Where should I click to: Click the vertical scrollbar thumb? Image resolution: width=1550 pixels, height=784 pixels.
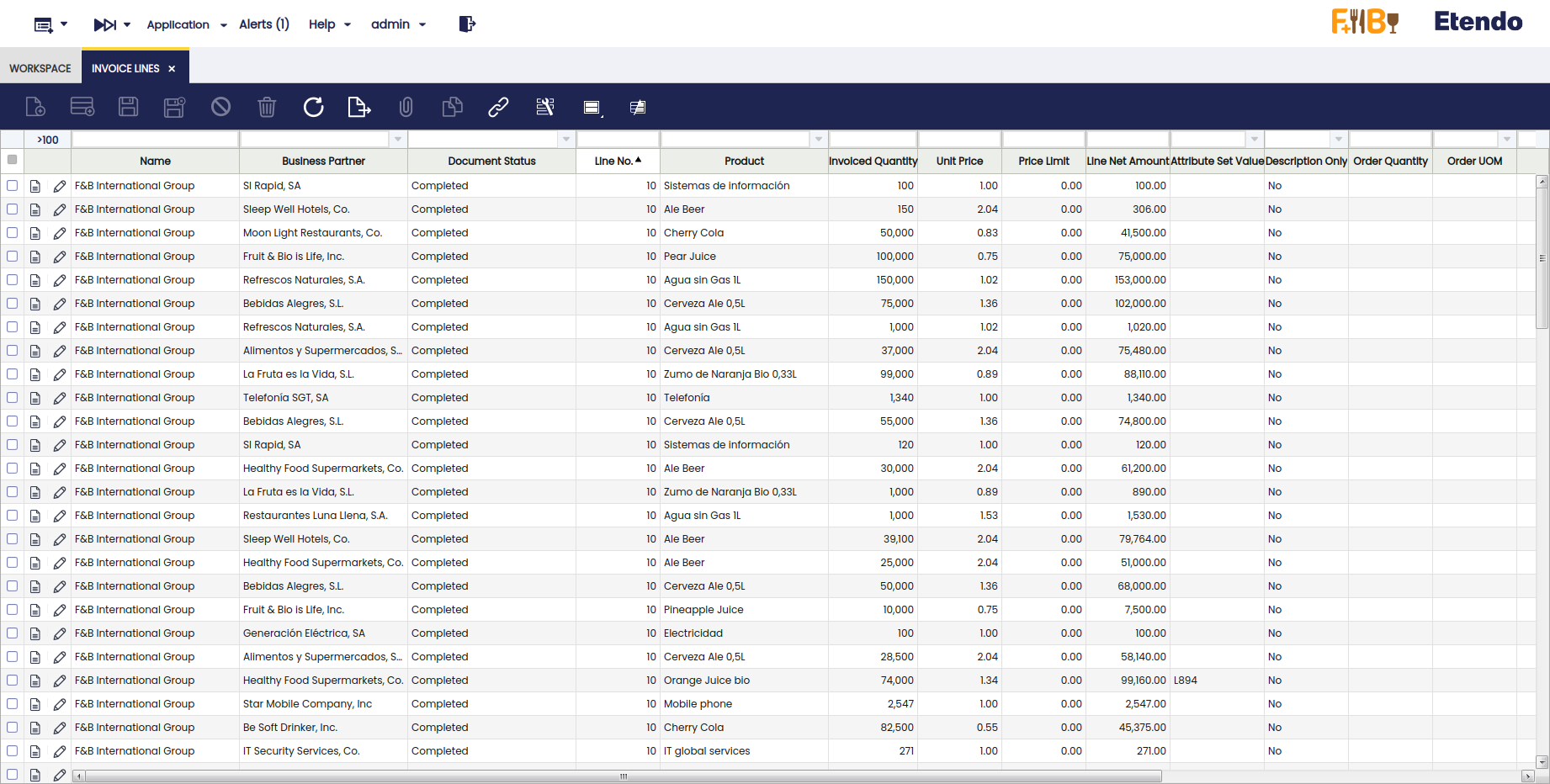1542,258
